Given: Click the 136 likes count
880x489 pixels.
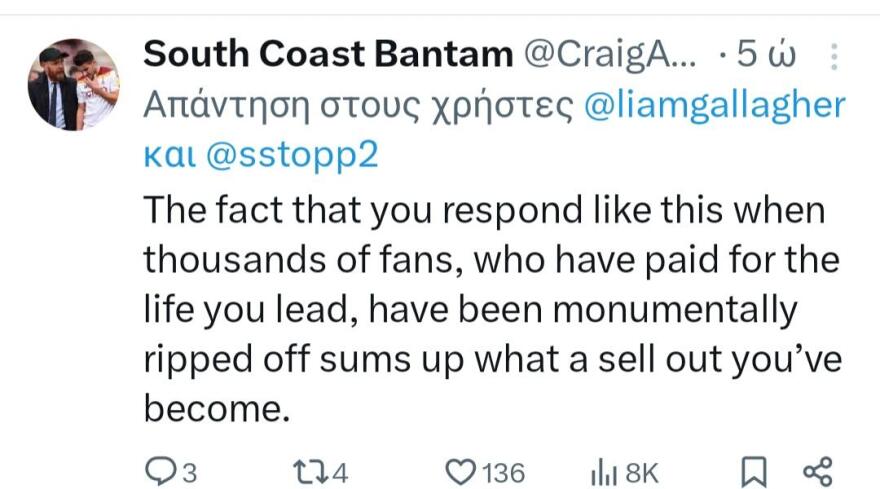Looking at the screenshot, I should coord(503,472).
